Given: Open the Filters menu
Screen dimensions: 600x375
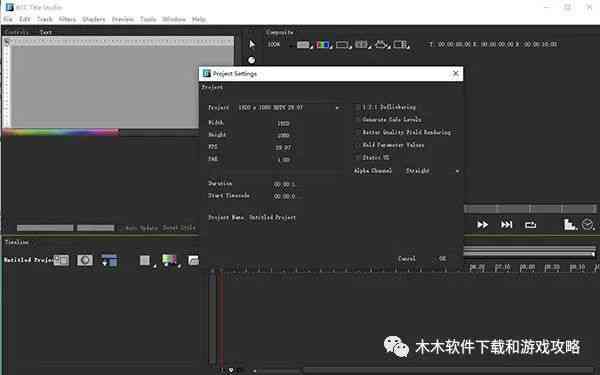Looking at the screenshot, I should click(x=67, y=19).
